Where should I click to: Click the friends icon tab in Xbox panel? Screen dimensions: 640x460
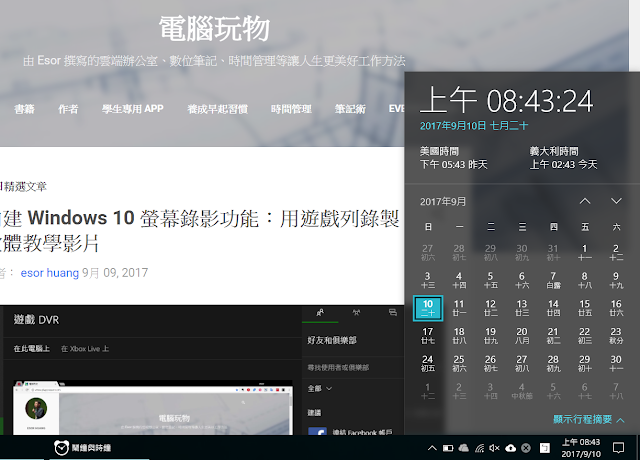tap(320, 313)
